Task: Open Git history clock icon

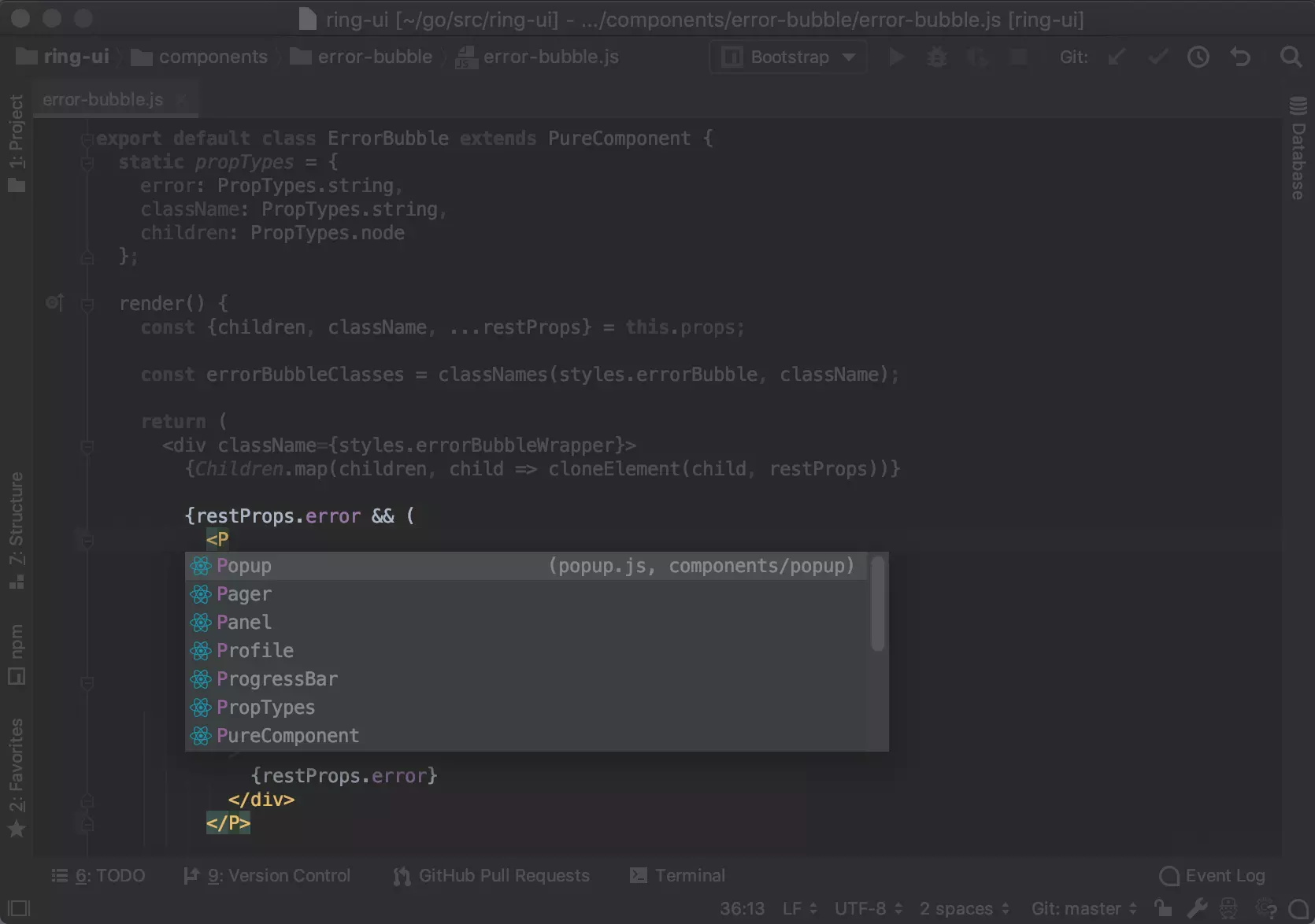Action: coord(1198,57)
